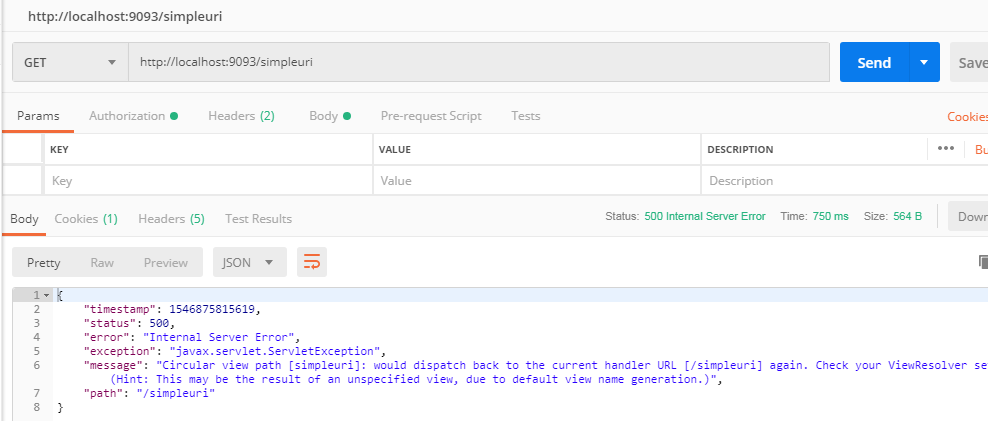Click the copy response icon at right edge
Image resolution: width=988 pixels, height=421 pixels.
point(982,262)
